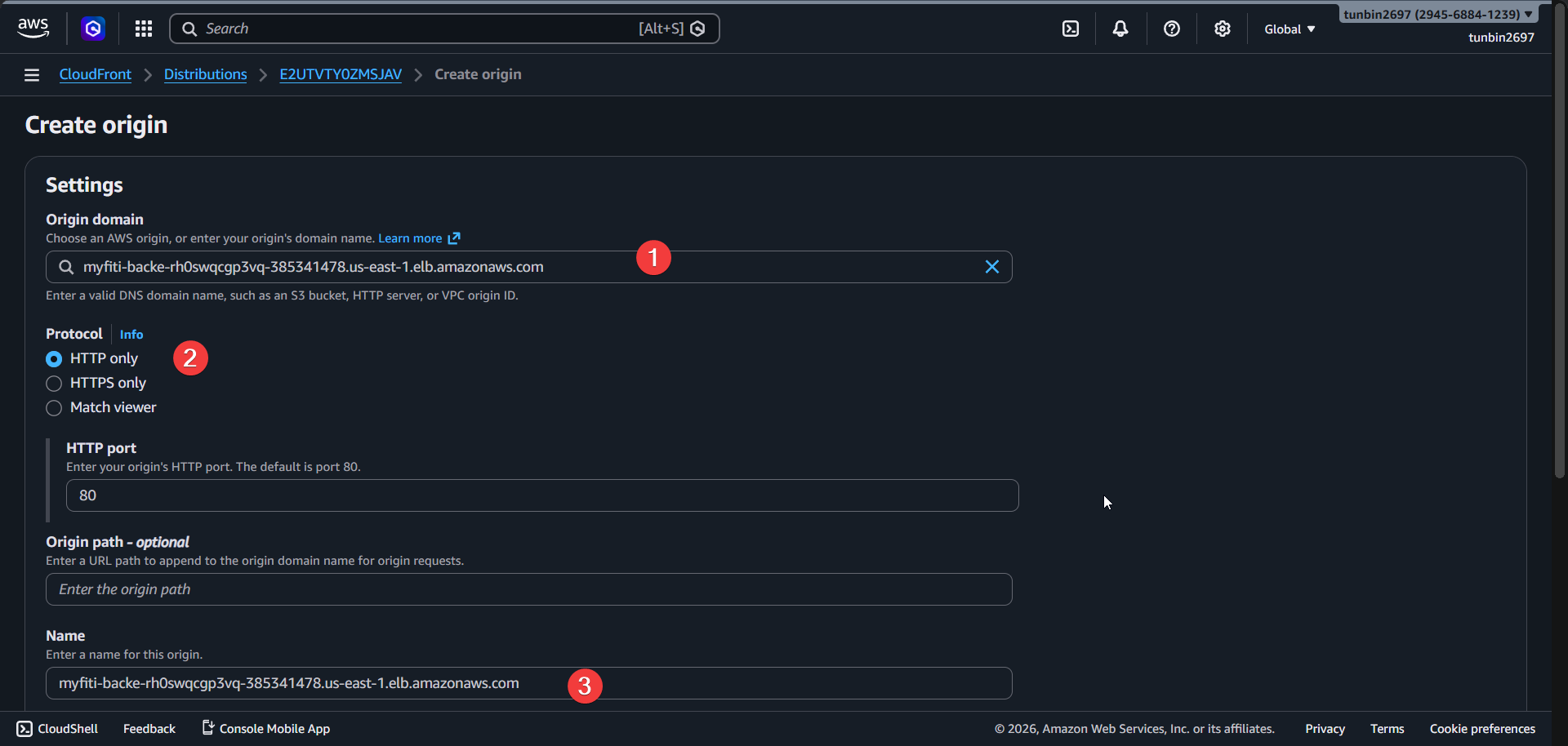The height and width of the screenshot is (746, 1568).
Task: Click the AWS home logo
Action: (33, 27)
